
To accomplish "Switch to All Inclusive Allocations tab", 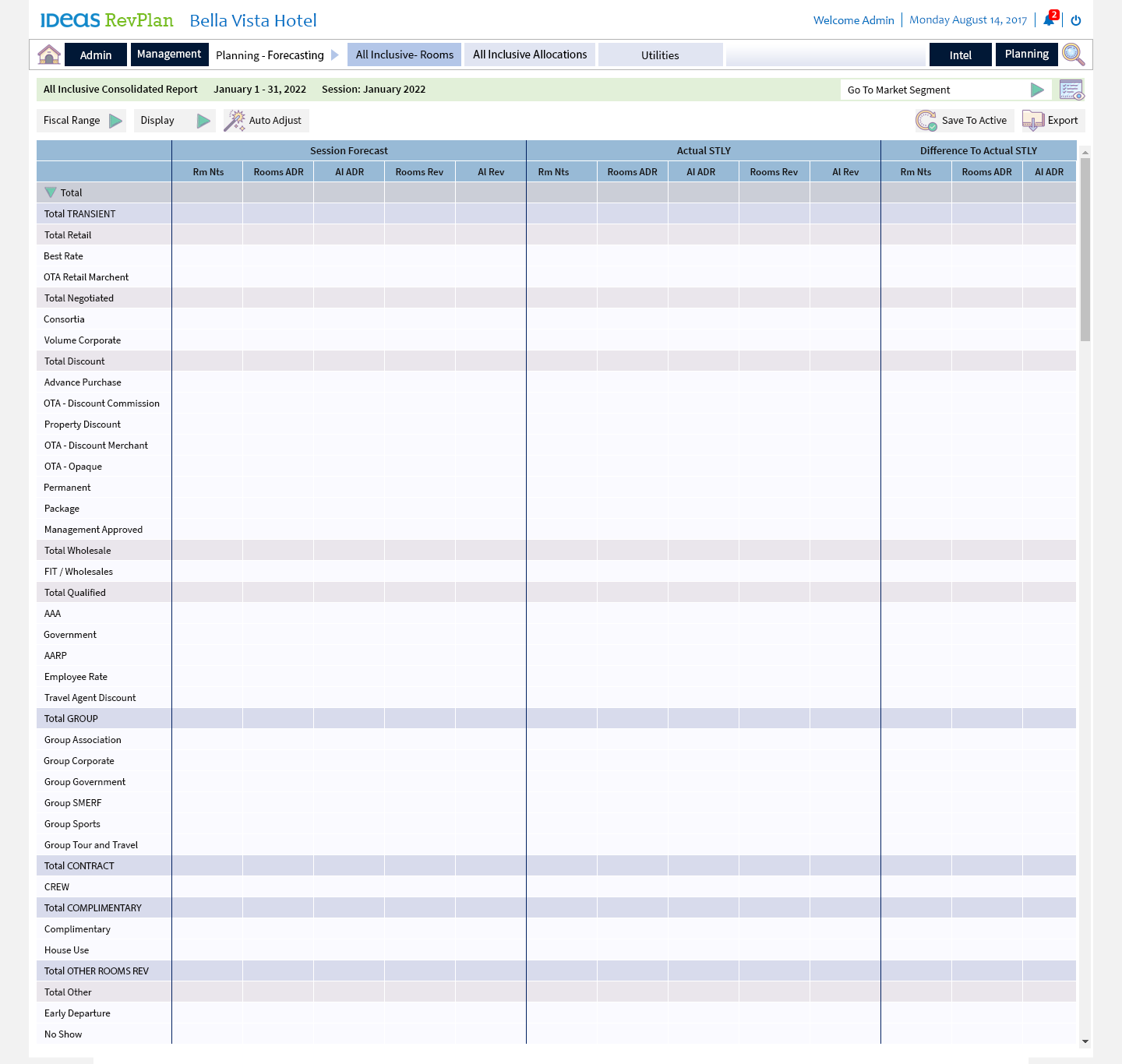I will pyautogui.click(x=530, y=55).
